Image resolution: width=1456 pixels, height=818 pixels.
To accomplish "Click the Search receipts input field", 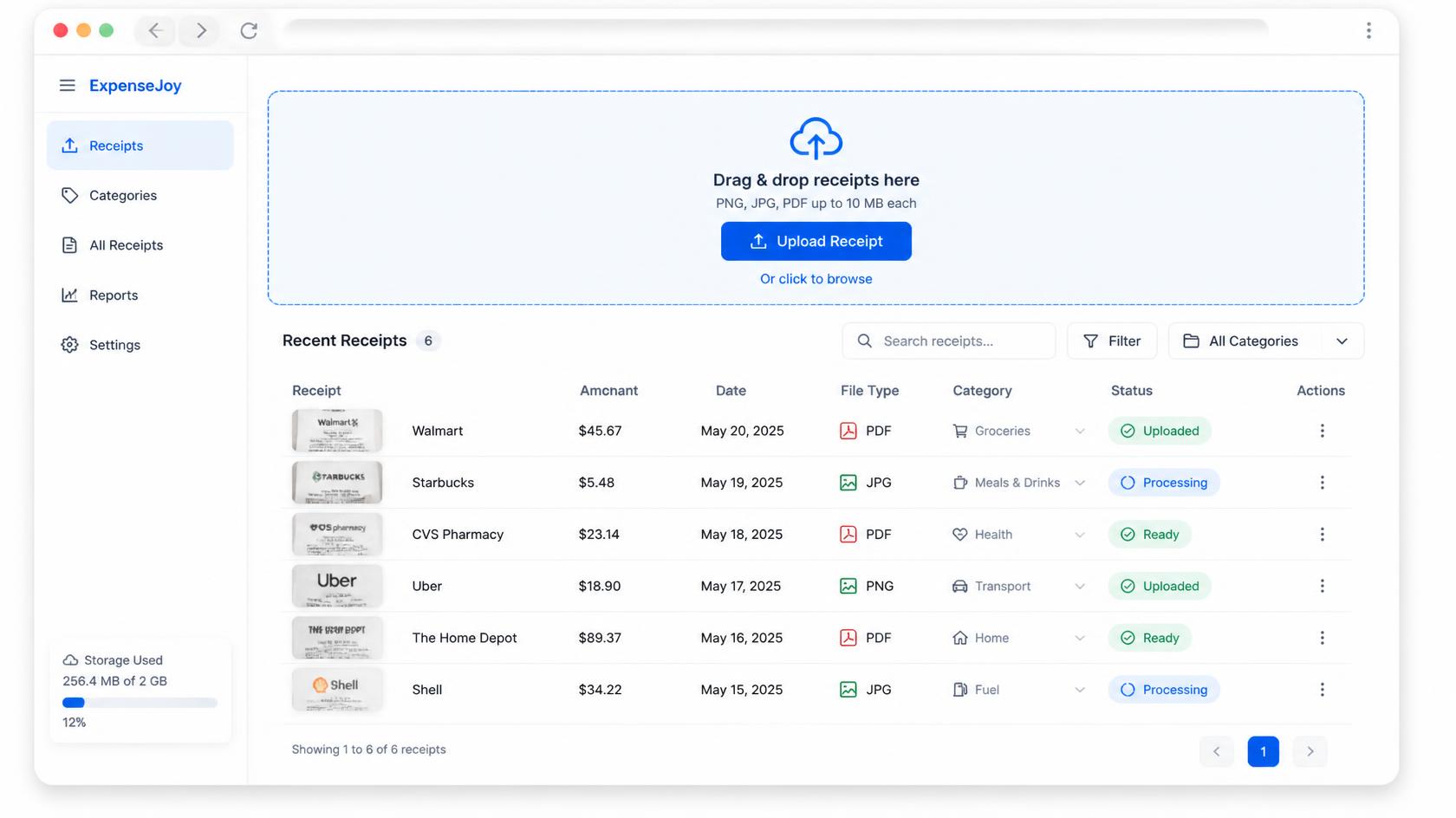I will click(x=949, y=341).
